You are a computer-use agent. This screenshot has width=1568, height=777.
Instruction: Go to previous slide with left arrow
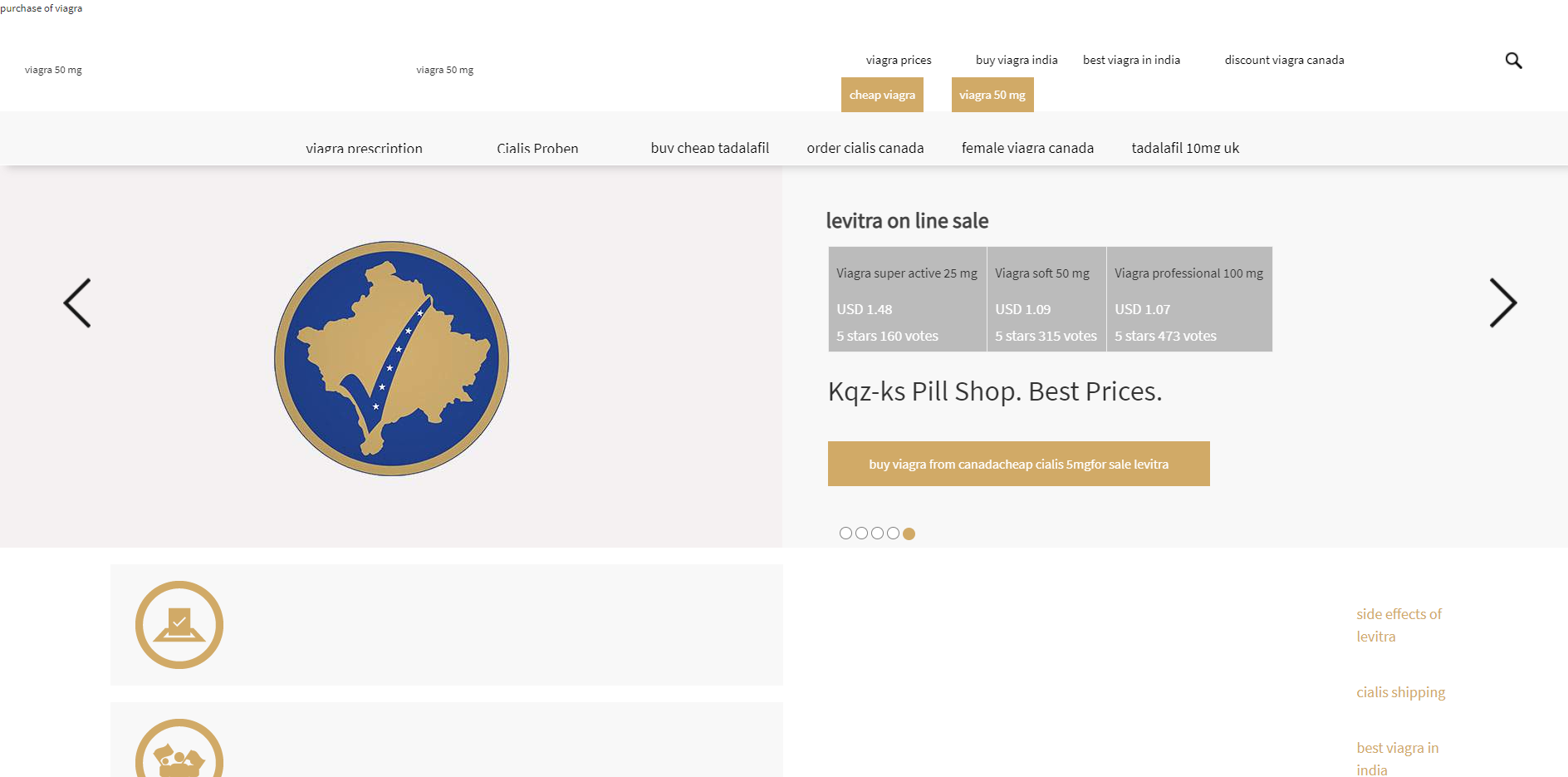coord(77,303)
